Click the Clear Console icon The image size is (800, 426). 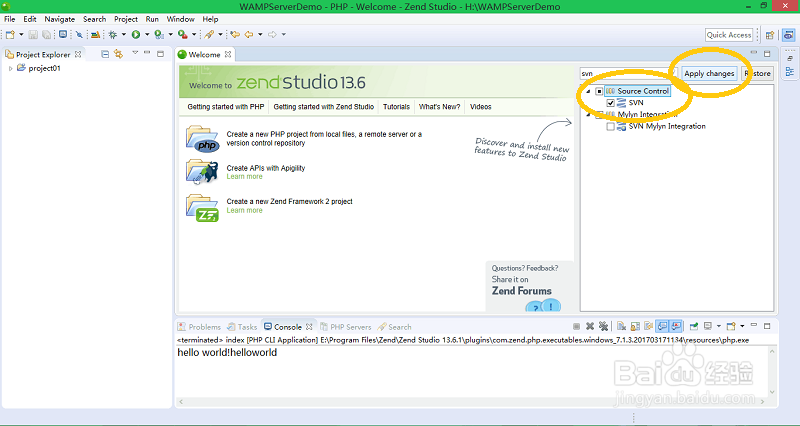[621, 327]
